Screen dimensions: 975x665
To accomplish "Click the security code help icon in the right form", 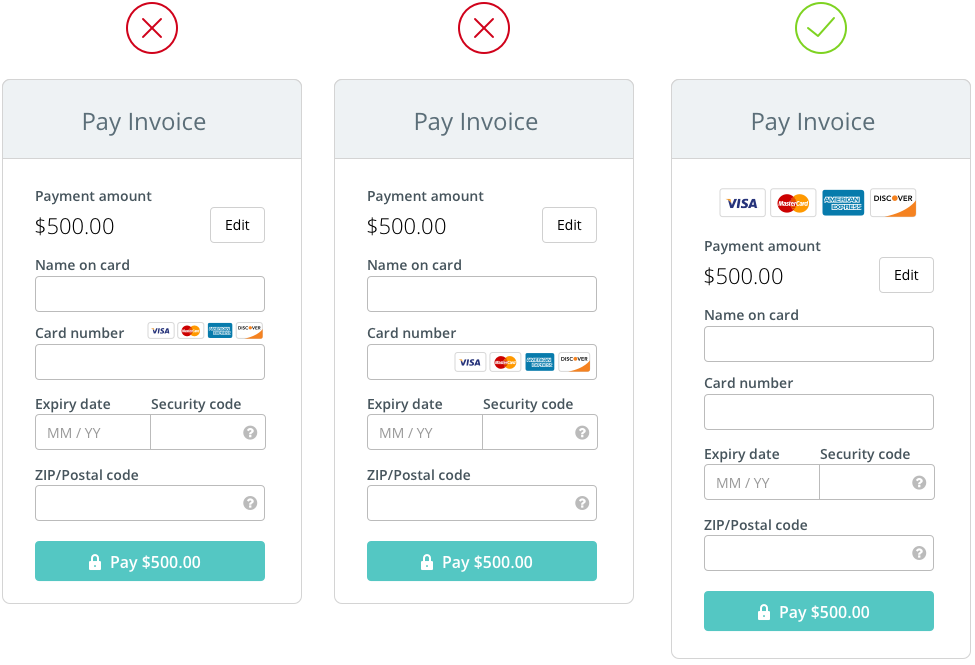I will 919,483.
